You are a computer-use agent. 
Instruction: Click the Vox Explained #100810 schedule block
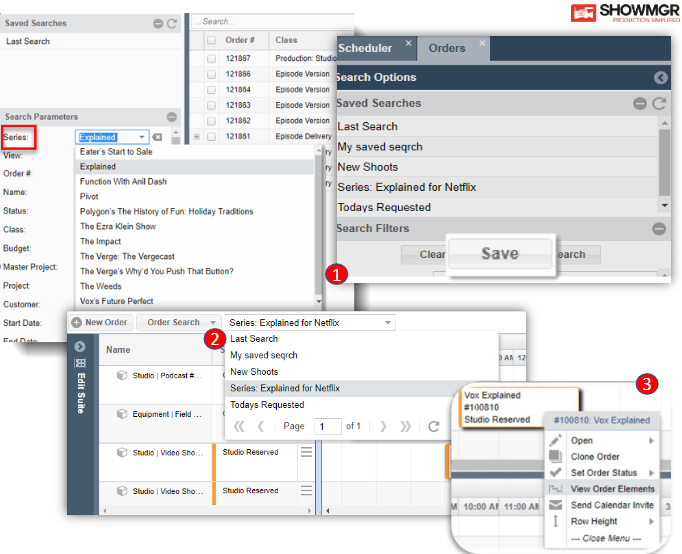[x=519, y=407]
